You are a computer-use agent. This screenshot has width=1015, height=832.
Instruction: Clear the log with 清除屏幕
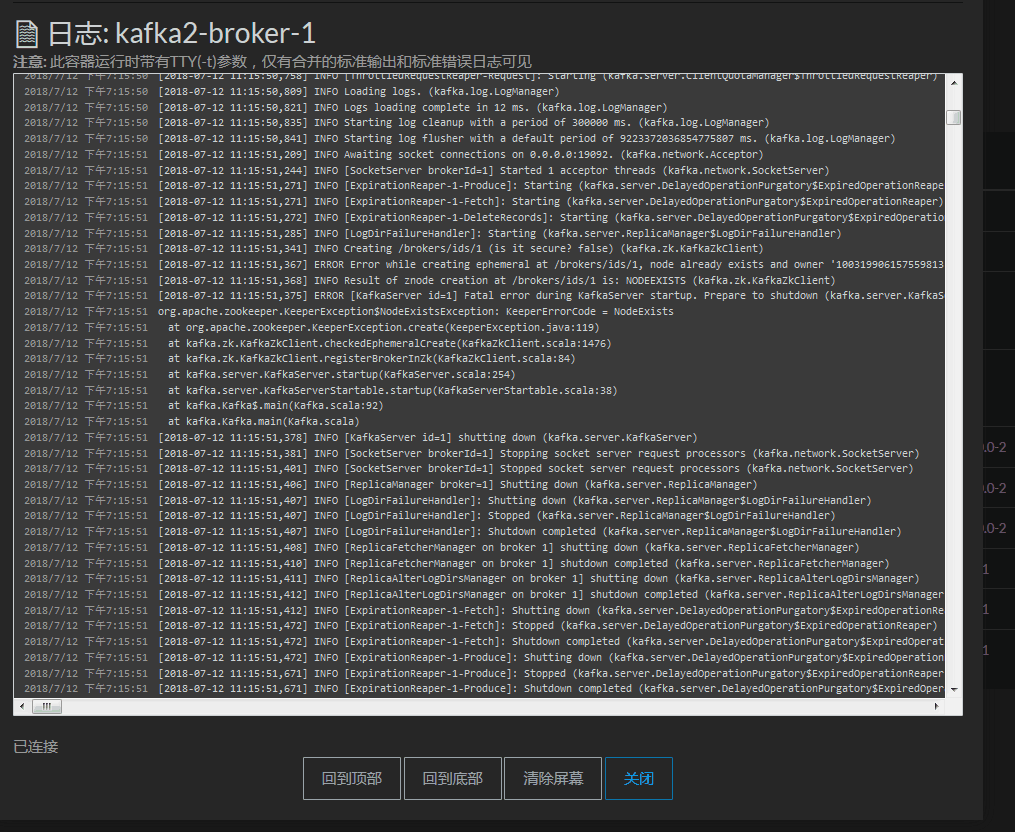pyautogui.click(x=553, y=778)
